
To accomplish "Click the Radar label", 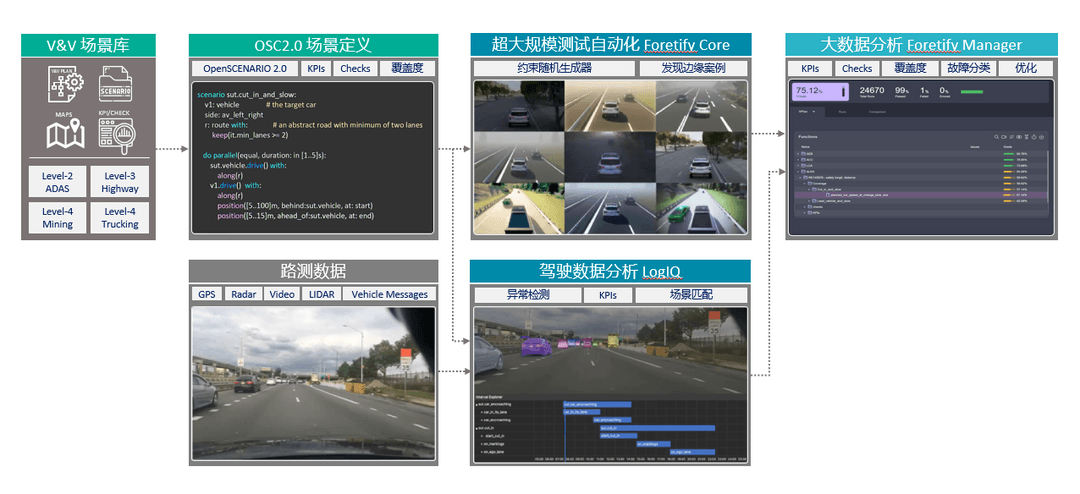I will 243,294.
